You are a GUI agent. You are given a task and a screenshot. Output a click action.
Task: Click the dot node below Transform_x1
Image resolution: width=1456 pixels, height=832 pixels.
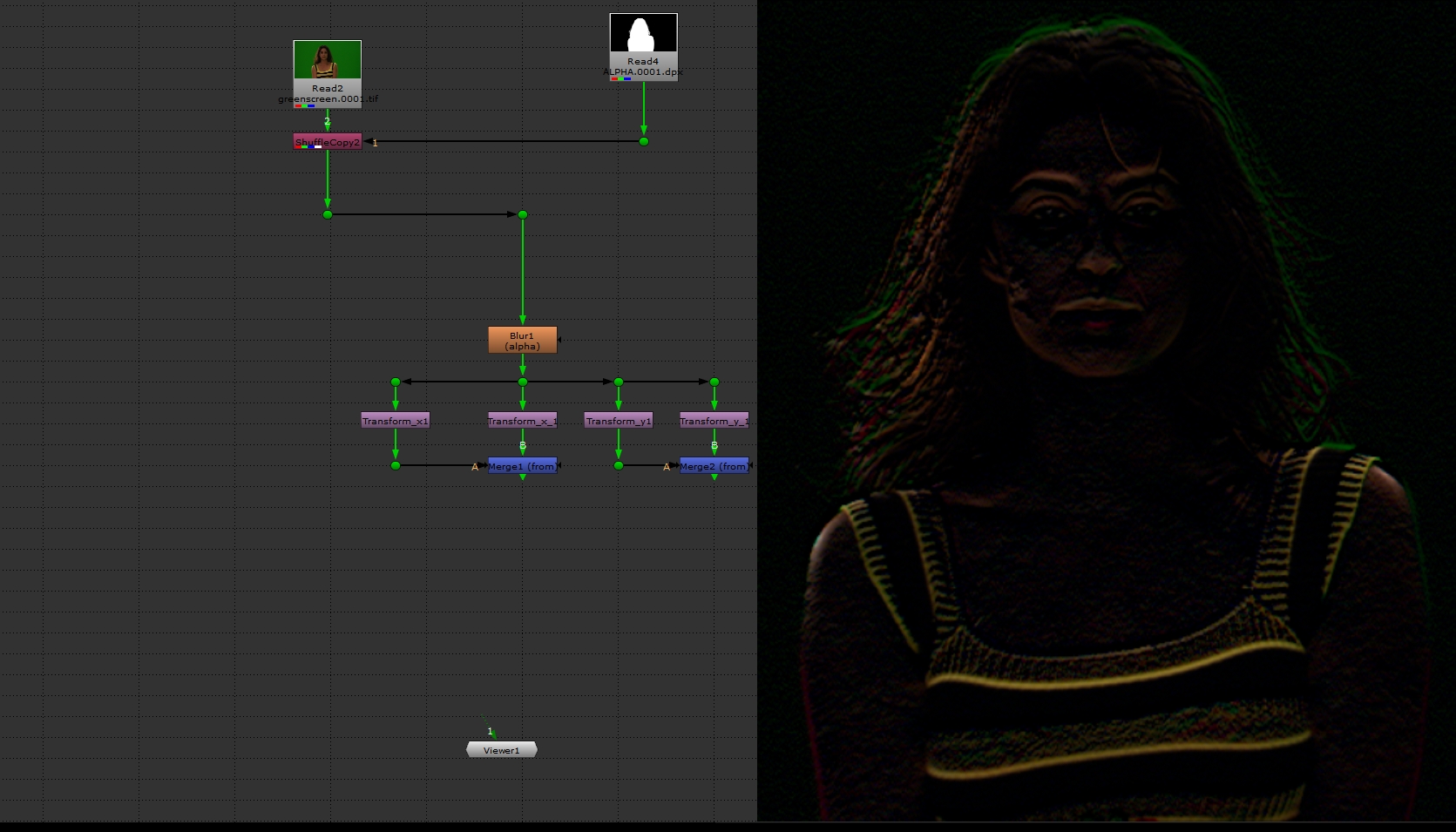click(396, 465)
